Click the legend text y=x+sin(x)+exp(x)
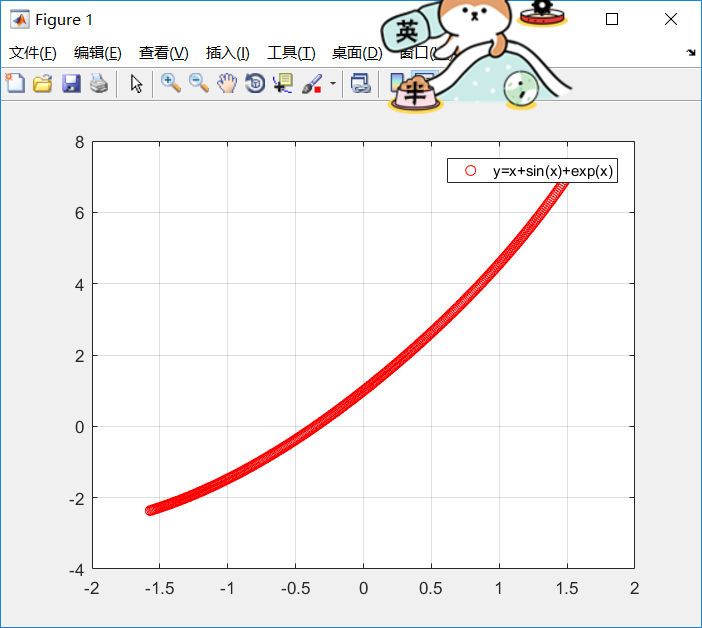The height and width of the screenshot is (628, 702). [552, 171]
